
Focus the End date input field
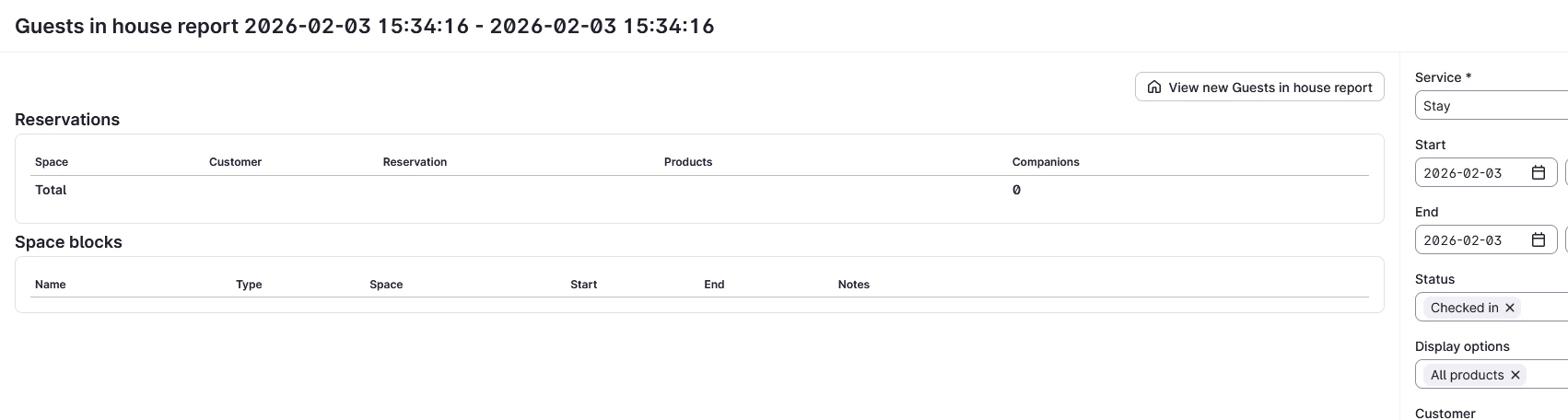point(1469,240)
